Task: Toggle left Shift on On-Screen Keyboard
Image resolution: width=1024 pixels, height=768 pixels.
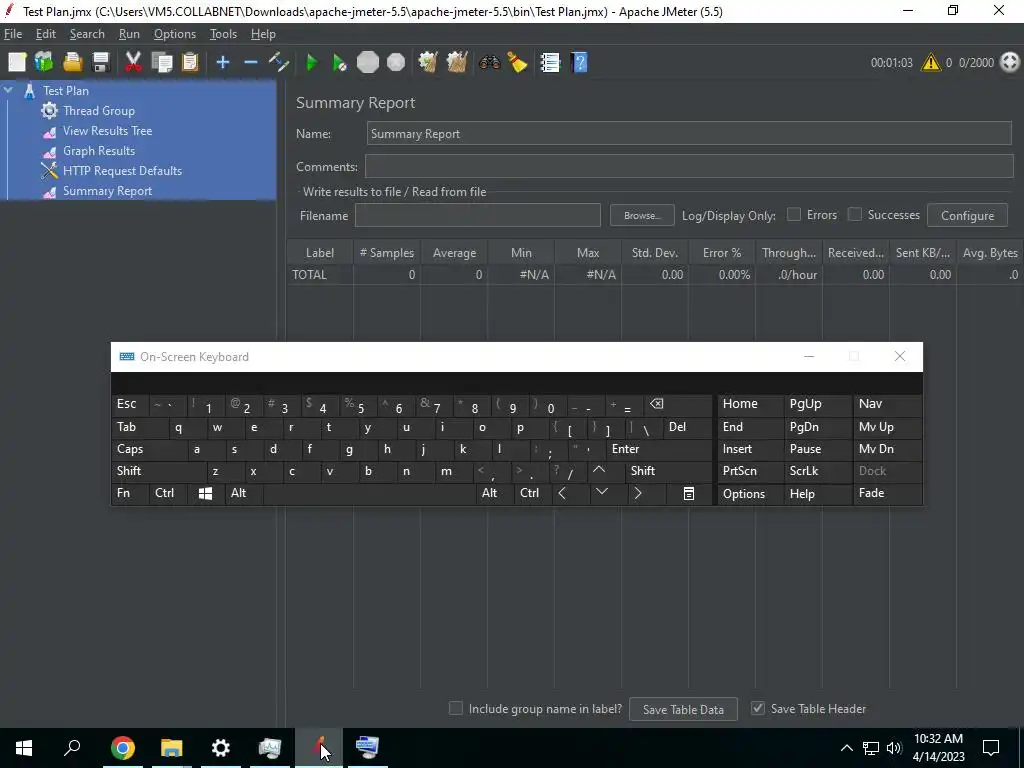Action: (x=159, y=472)
